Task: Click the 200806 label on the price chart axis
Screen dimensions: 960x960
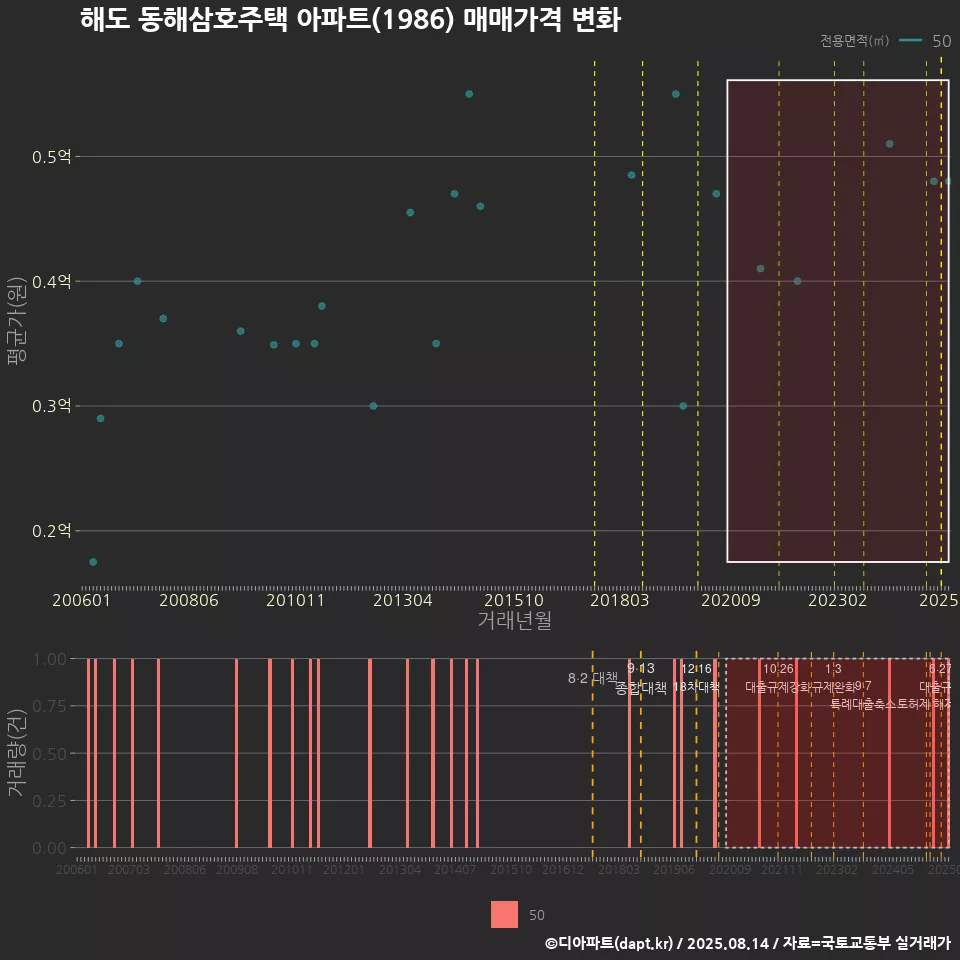Action: point(189,600)
